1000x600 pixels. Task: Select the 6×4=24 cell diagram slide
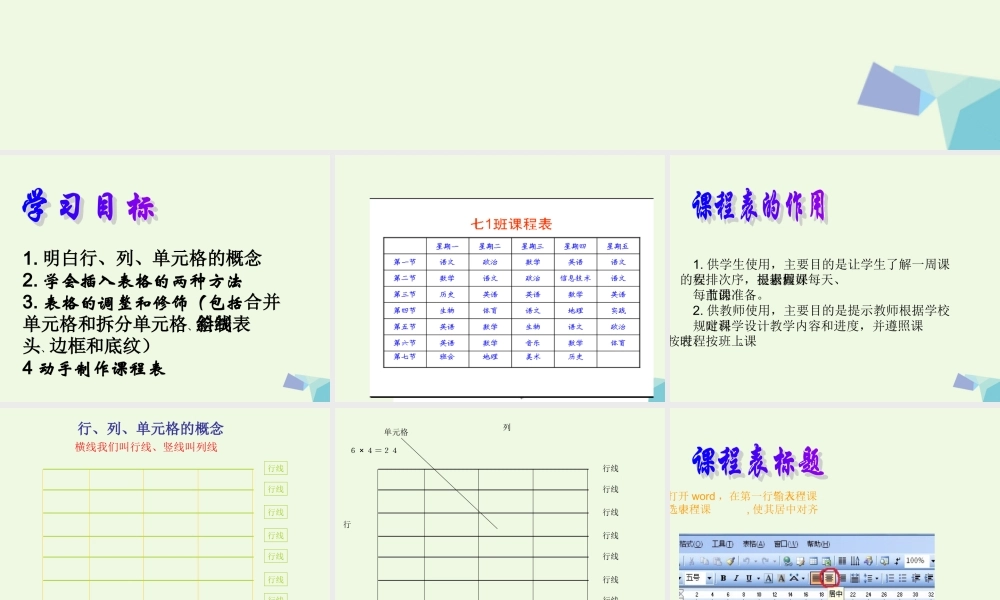[x=500, y=504]
